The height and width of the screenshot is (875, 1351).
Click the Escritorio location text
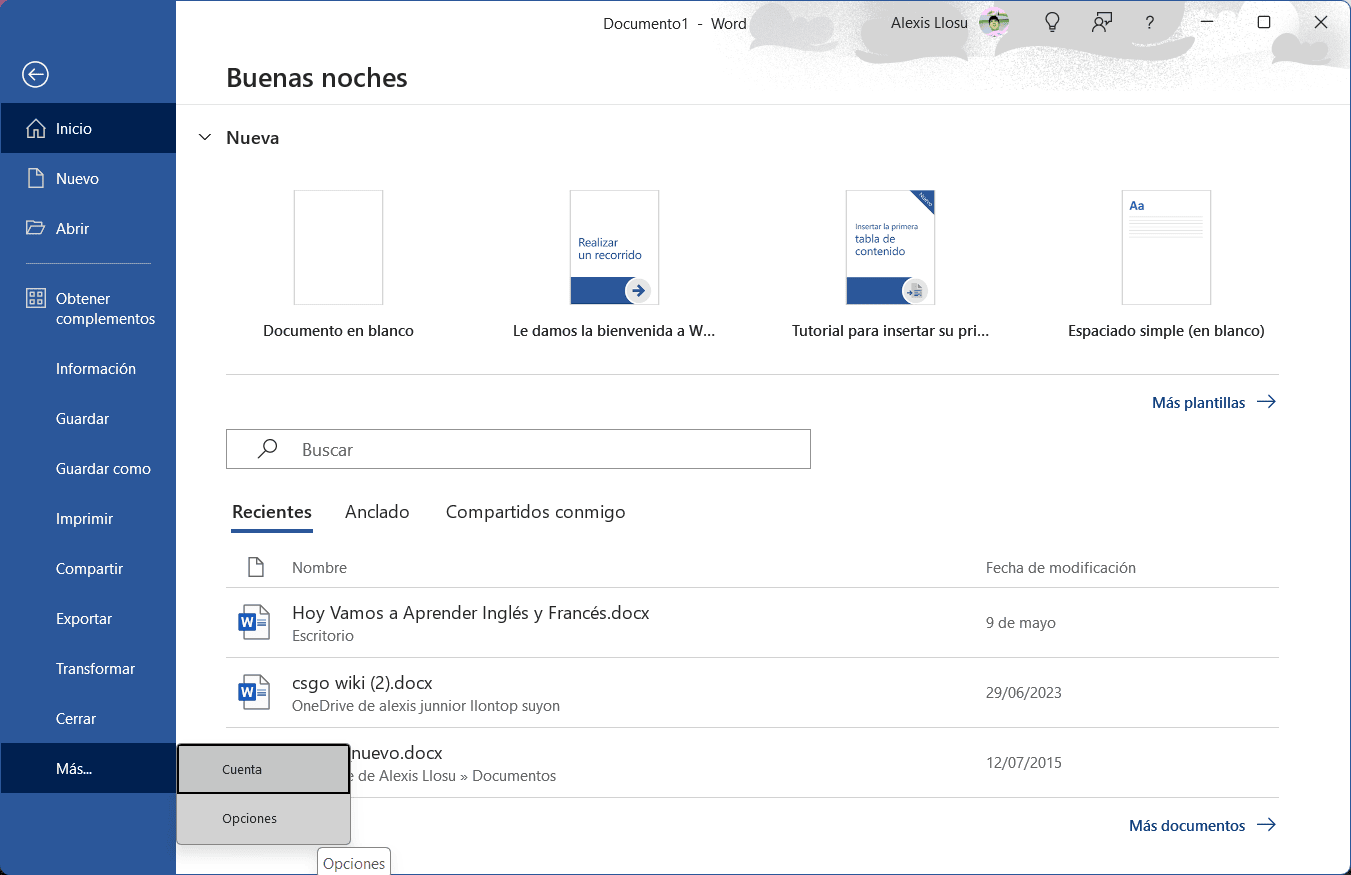click(323, 635)
